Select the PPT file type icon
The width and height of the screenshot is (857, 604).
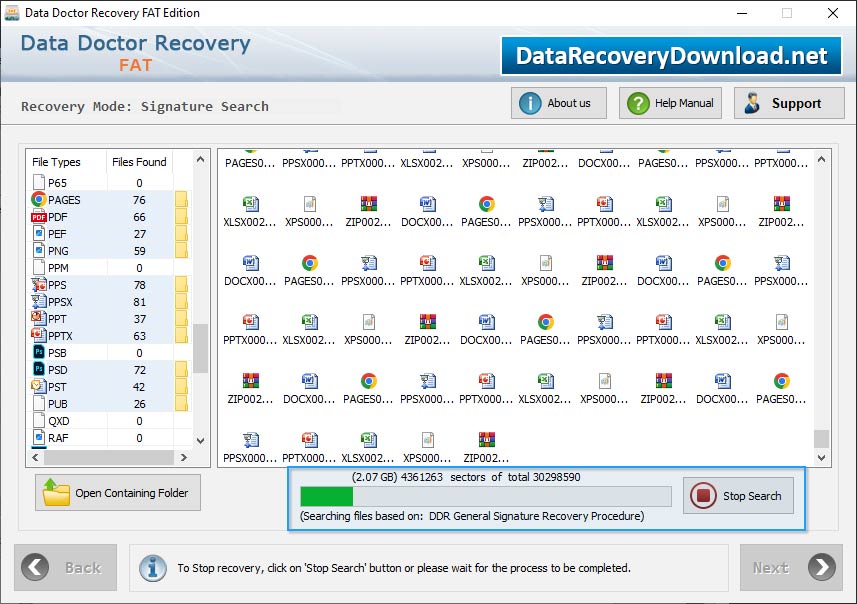tap(38, 319)
